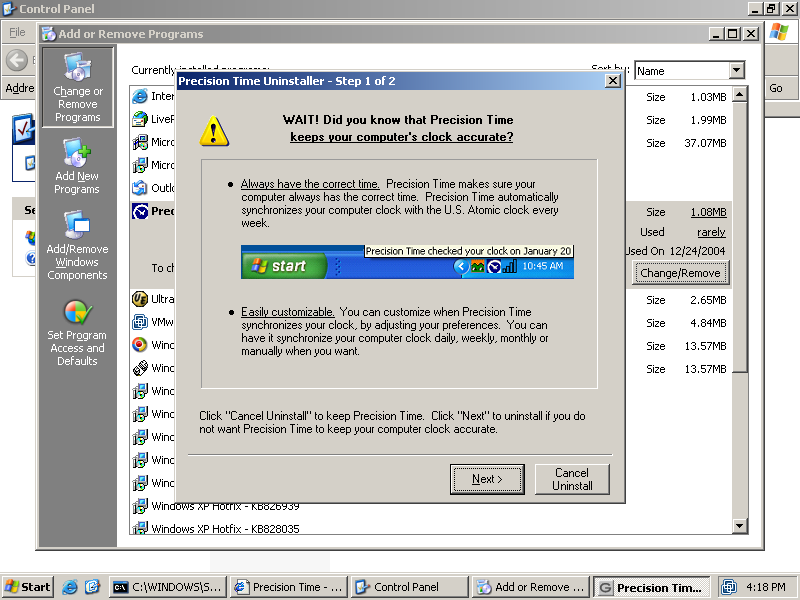800x600 pixels.
Task: Open Add New Programs in the sidebar
Action: point(77,166)
